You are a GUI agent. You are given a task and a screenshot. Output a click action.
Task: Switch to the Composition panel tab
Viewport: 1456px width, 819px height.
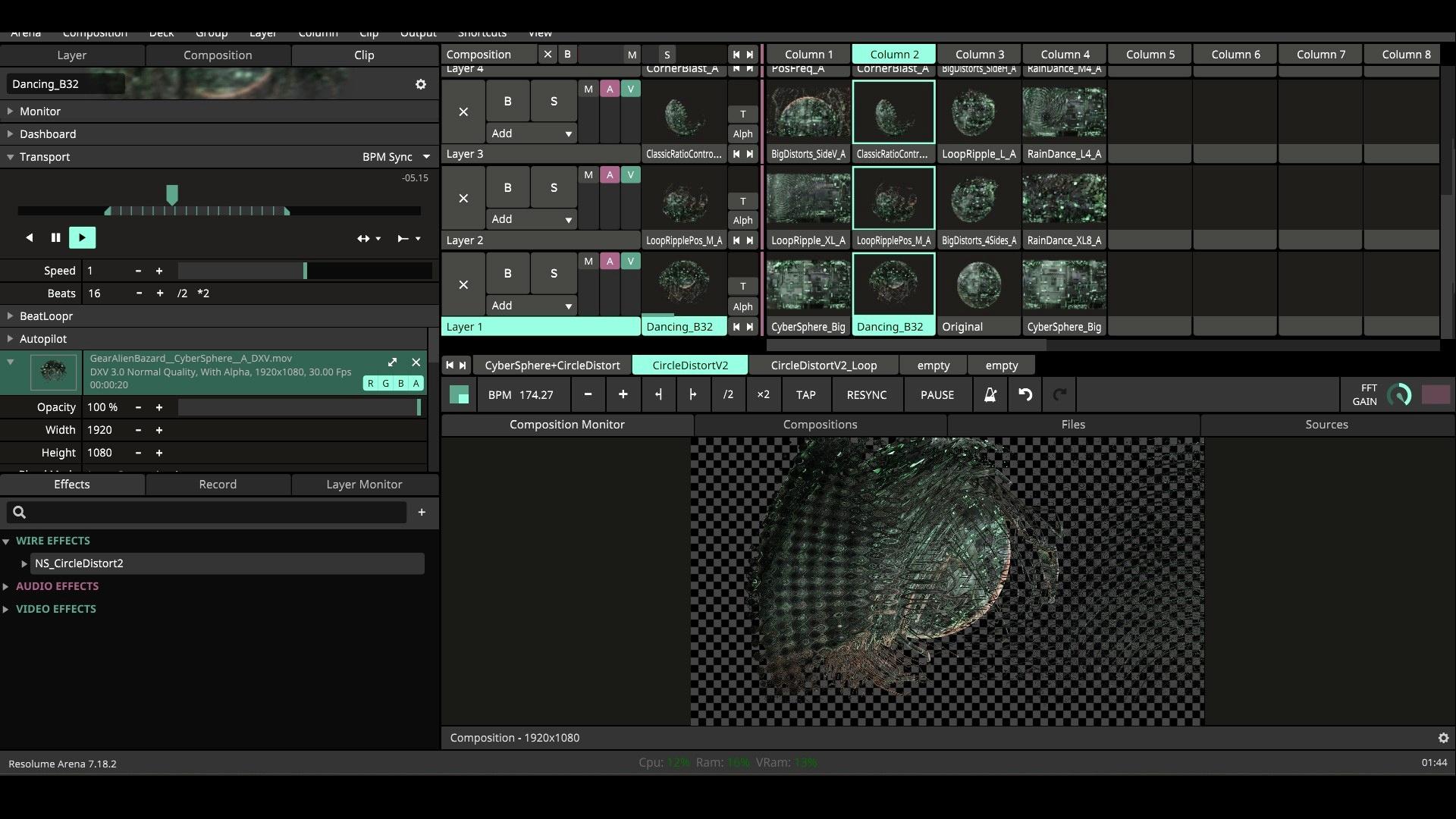218,55
